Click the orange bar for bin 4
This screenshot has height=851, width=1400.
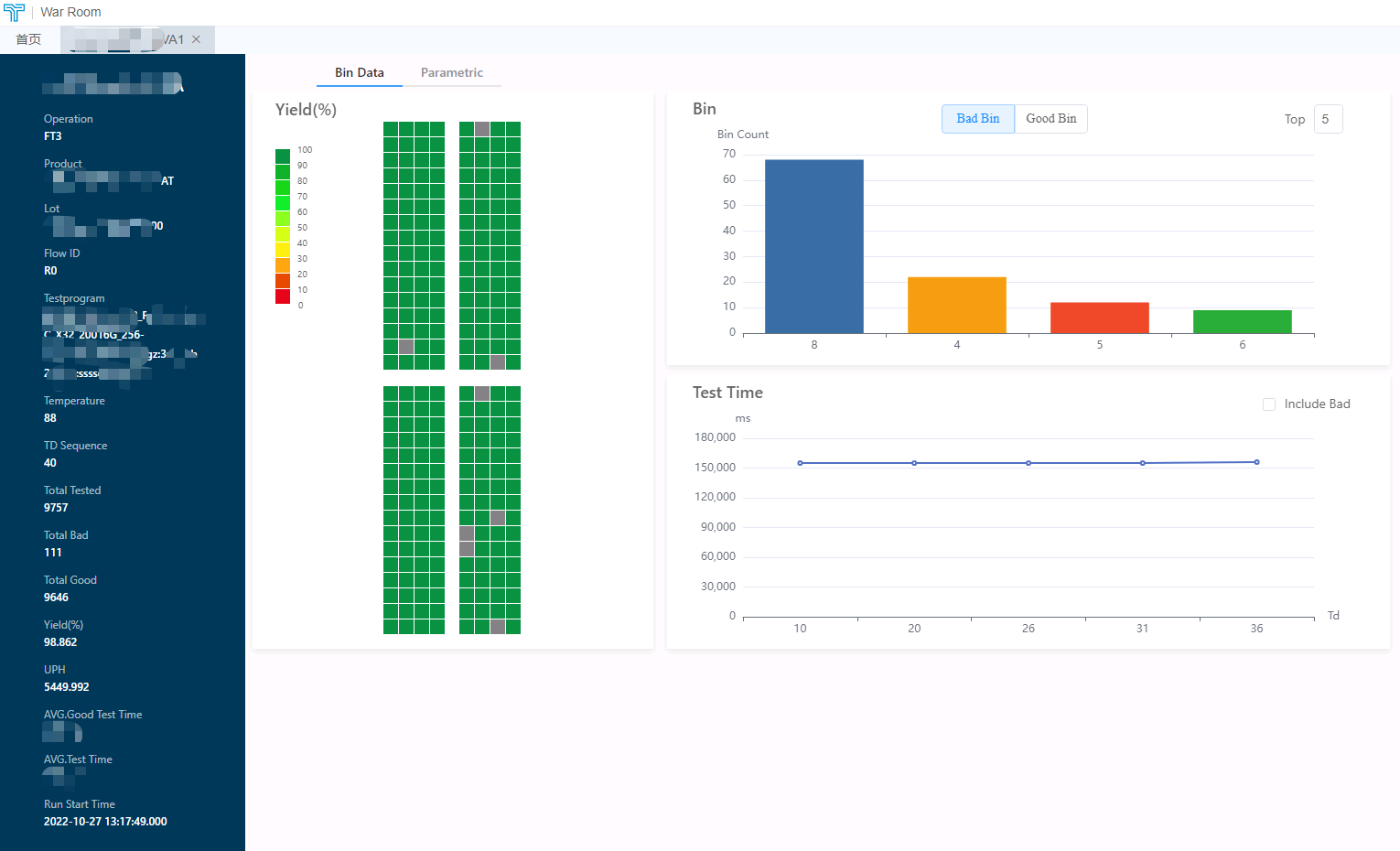pyautogui.click(x=956, y=305)
